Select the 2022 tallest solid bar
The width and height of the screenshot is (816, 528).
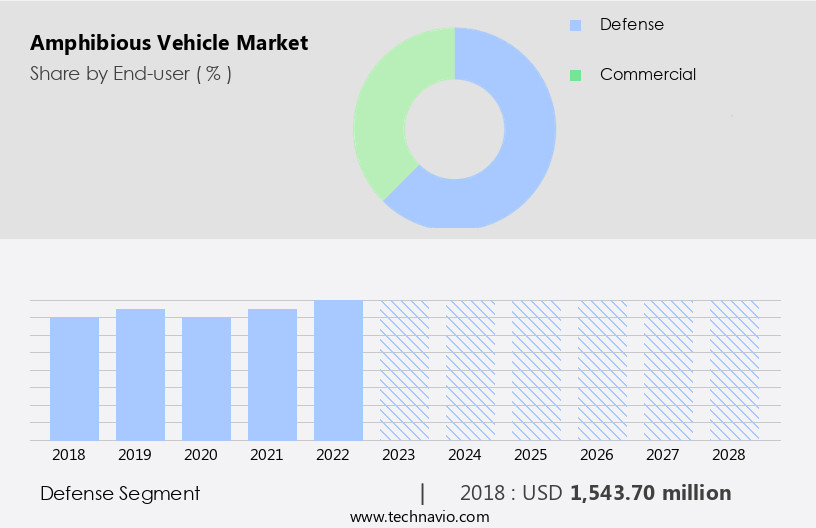click(338, 370)
